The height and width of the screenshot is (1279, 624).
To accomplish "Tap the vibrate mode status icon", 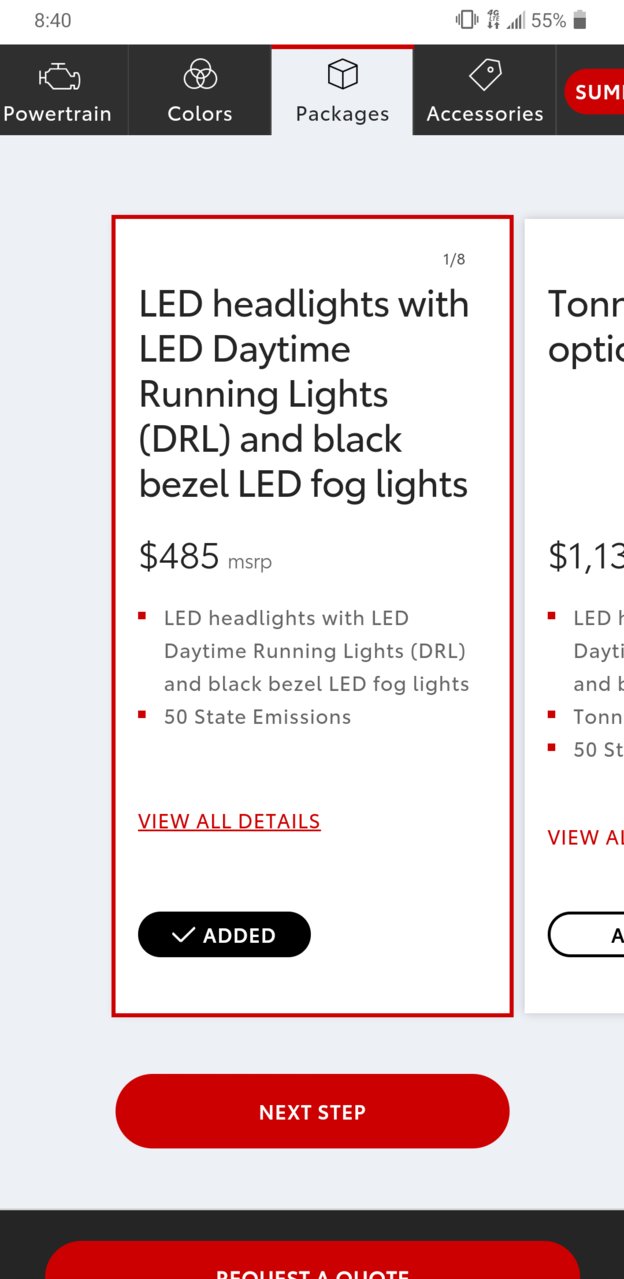I will click(467, 20).
